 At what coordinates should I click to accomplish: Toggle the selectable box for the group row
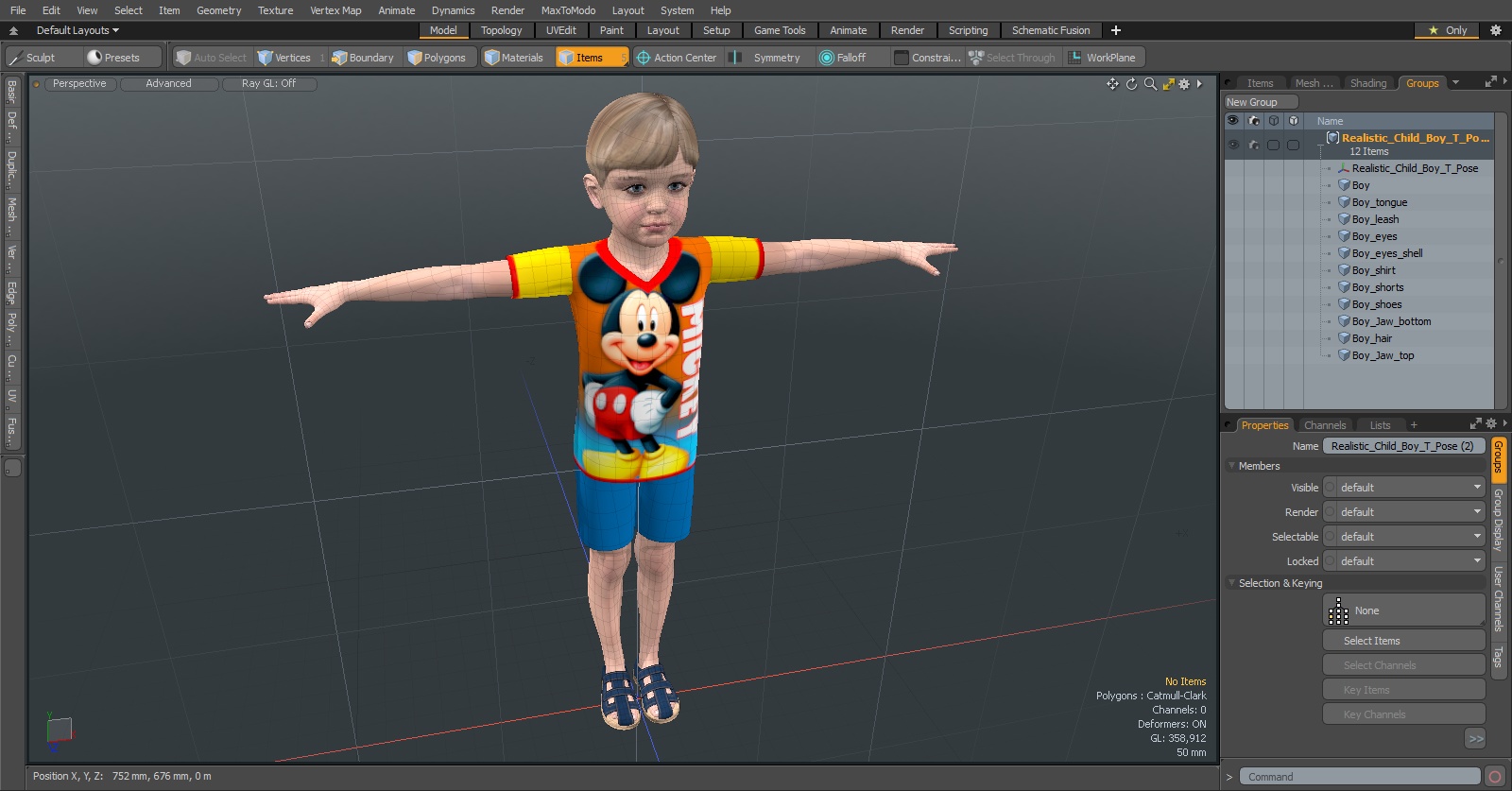pos(1273,146)
